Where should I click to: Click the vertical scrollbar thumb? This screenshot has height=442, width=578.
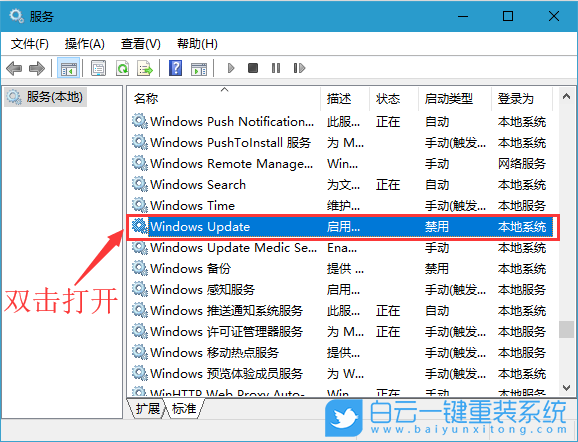pyautogui.click(x=566, y=329)
